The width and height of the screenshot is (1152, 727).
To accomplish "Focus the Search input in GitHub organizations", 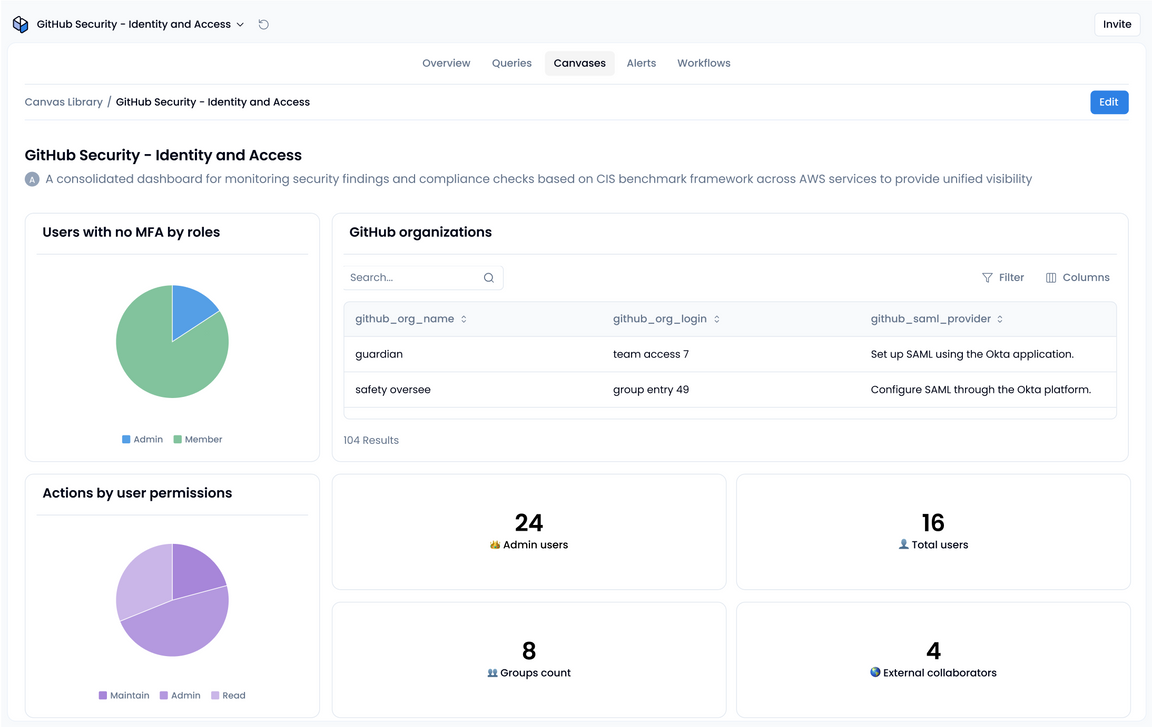I will 423,278.
